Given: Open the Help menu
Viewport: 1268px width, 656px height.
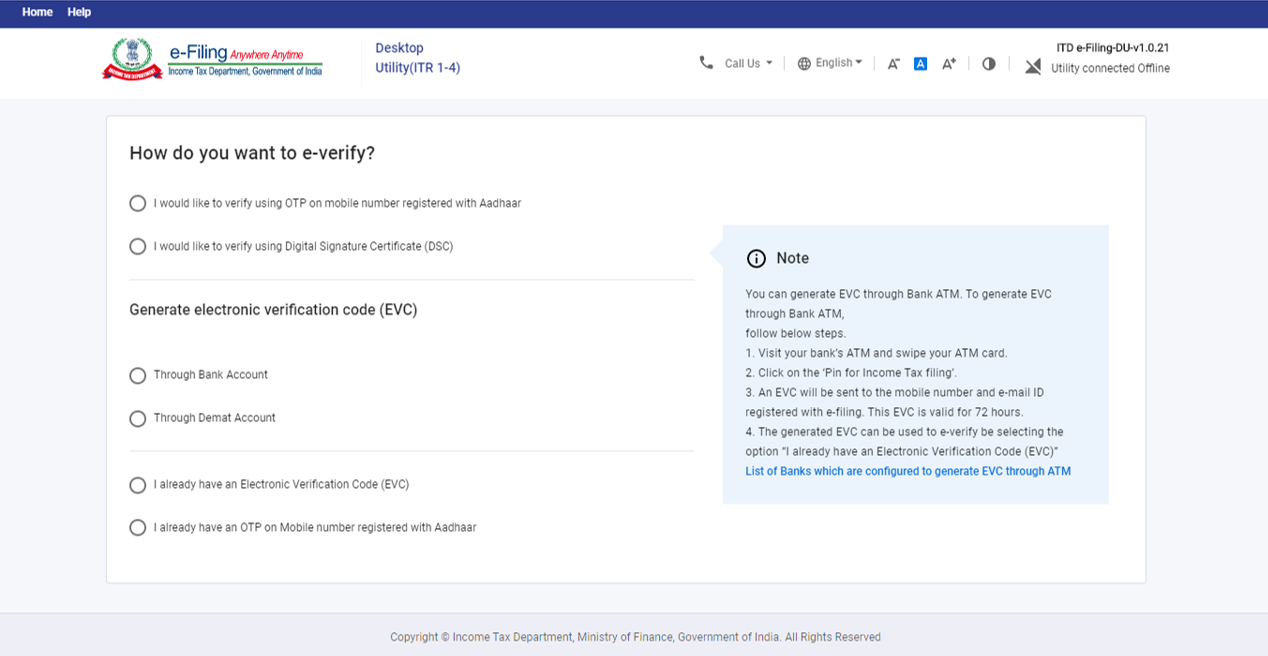Looking at the screenshot, I should tap(79, 12).
